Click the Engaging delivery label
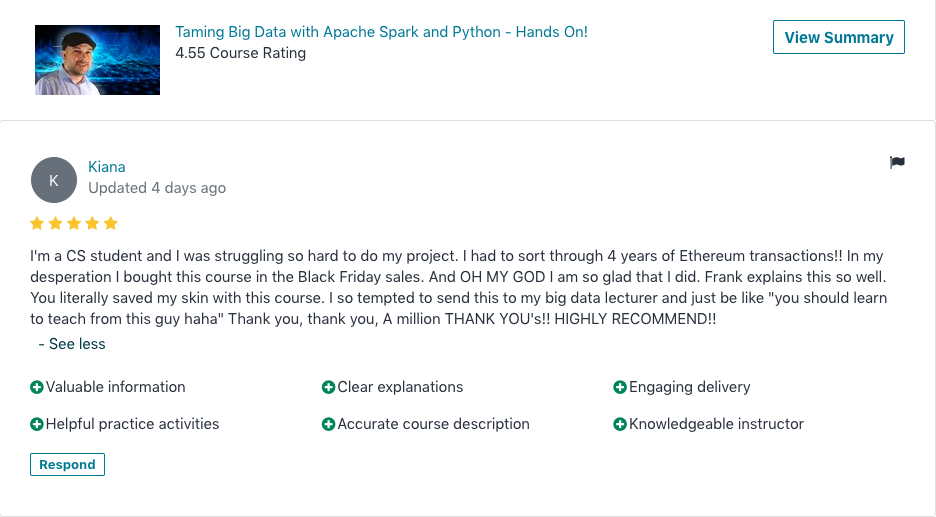The height and width of the screenshot is (517, 936). coord(689,387)
